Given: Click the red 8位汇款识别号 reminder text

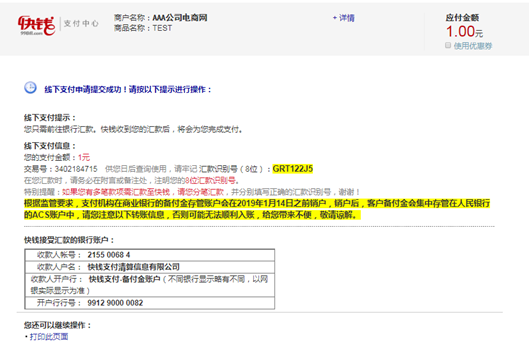Looking at the screenshot, I should (x=210, y=180).
